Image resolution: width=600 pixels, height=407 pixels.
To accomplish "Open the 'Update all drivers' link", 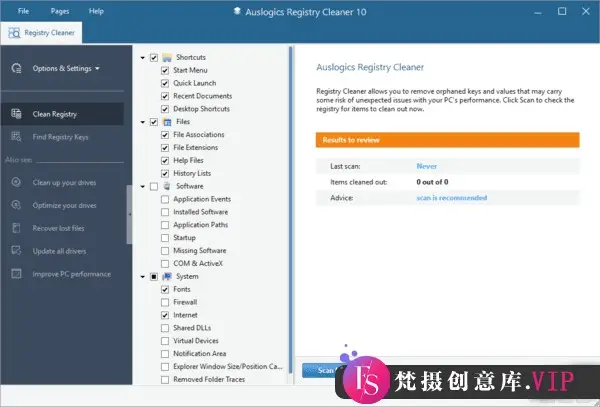I will [x=59, y=251].
